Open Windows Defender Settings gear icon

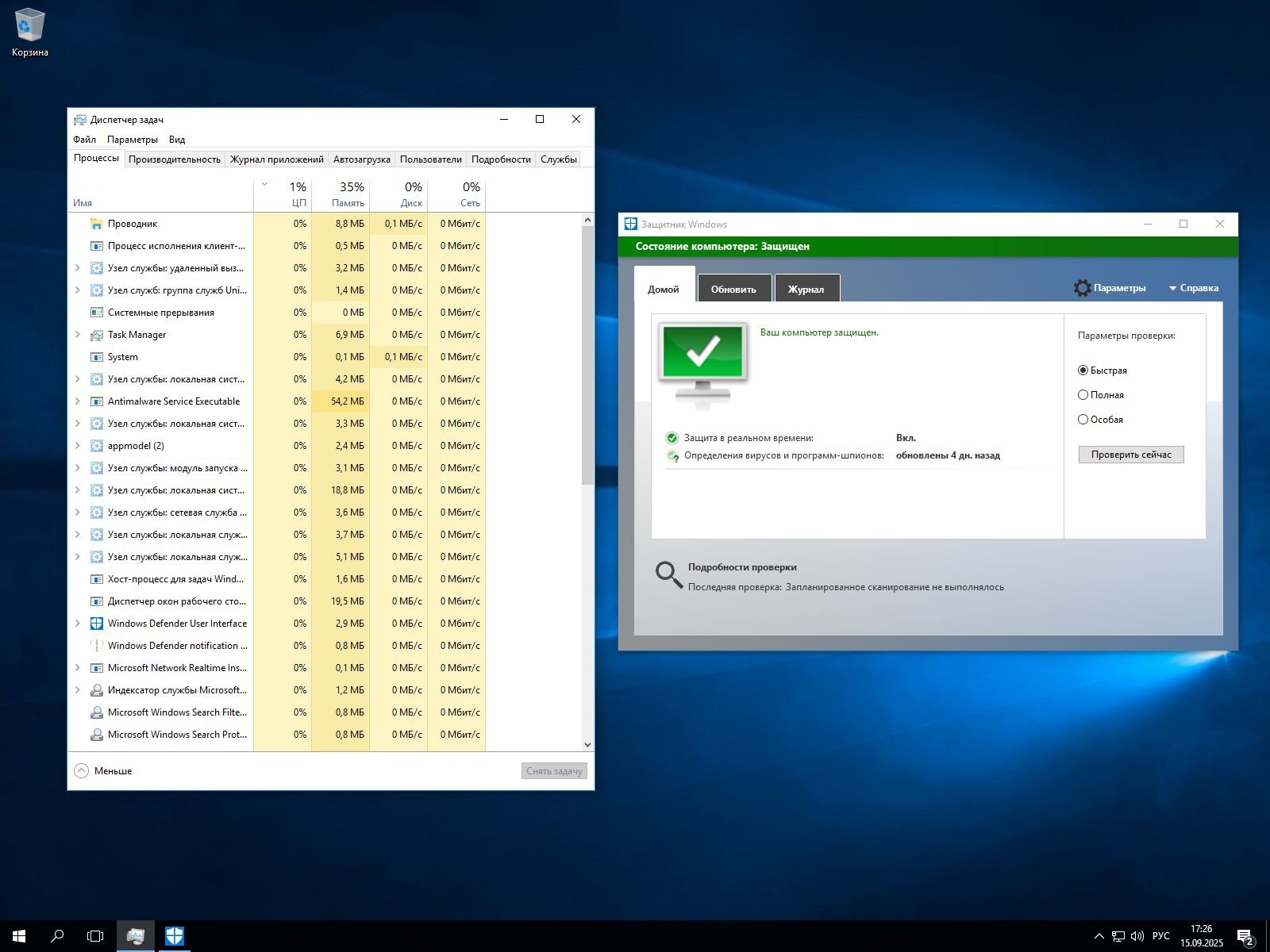pyautogui.click(x=1083, y=288)
